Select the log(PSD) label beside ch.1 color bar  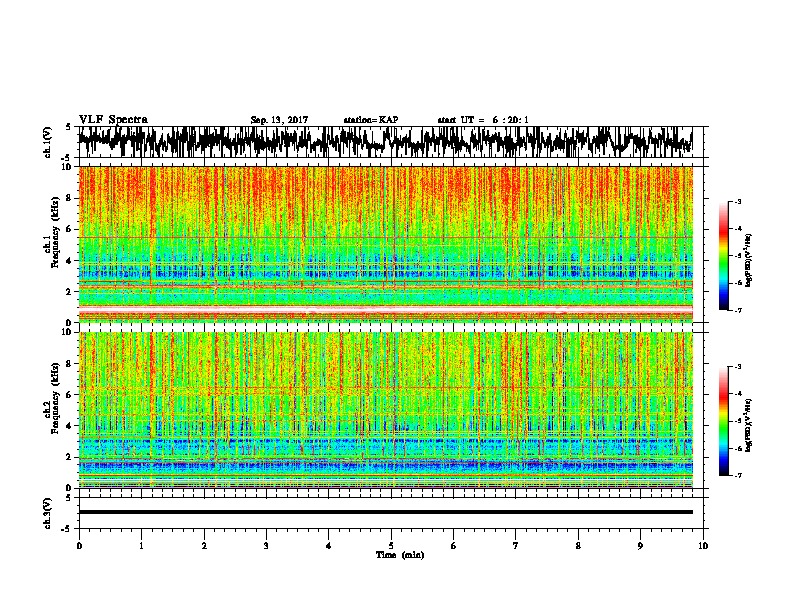click(749, 261)
